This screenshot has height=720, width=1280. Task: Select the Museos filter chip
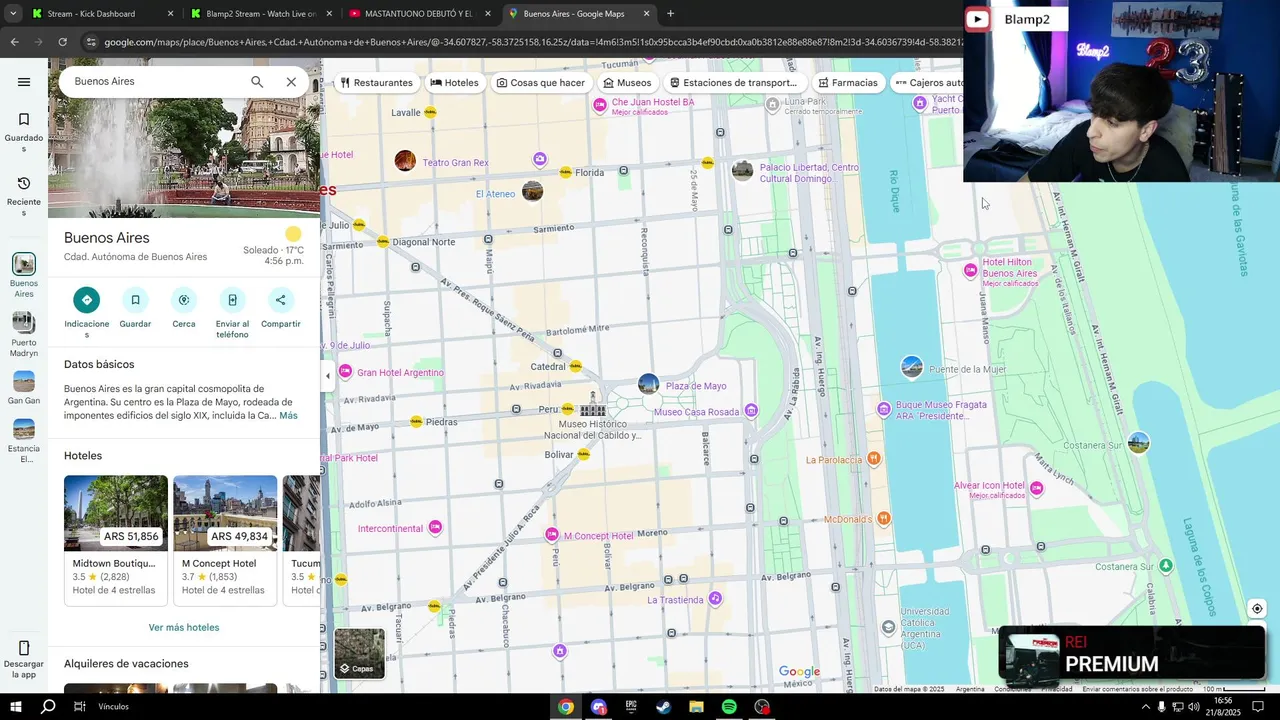(x=628, y=83)
